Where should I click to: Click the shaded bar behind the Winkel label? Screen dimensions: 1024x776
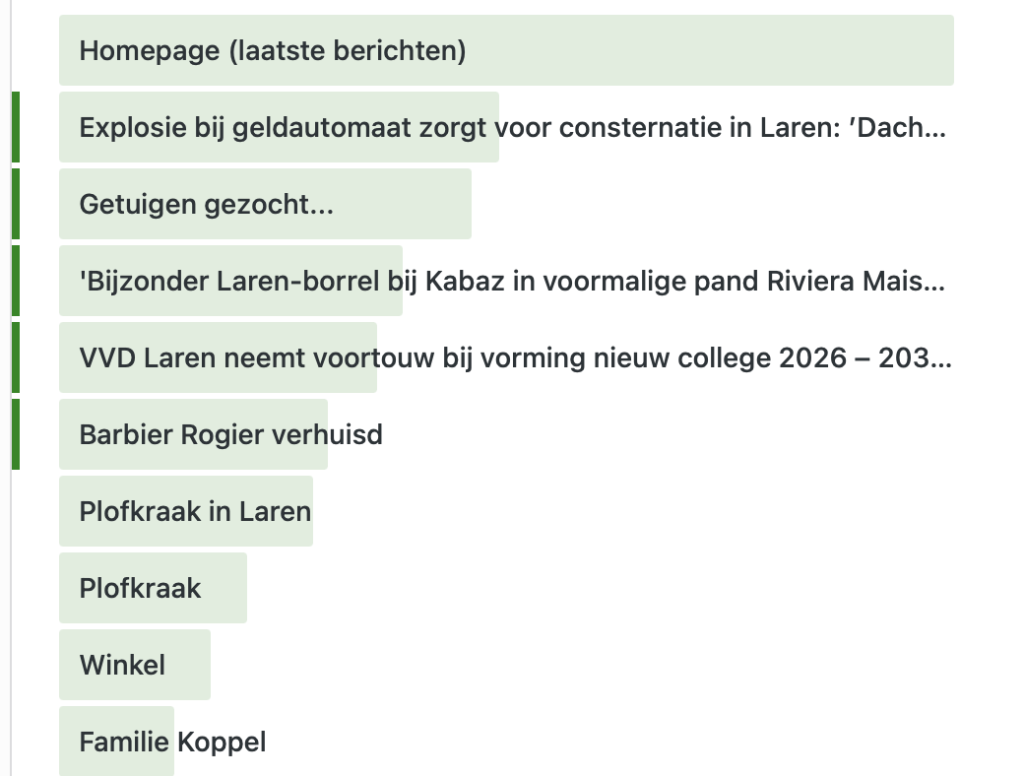(188, 665)
